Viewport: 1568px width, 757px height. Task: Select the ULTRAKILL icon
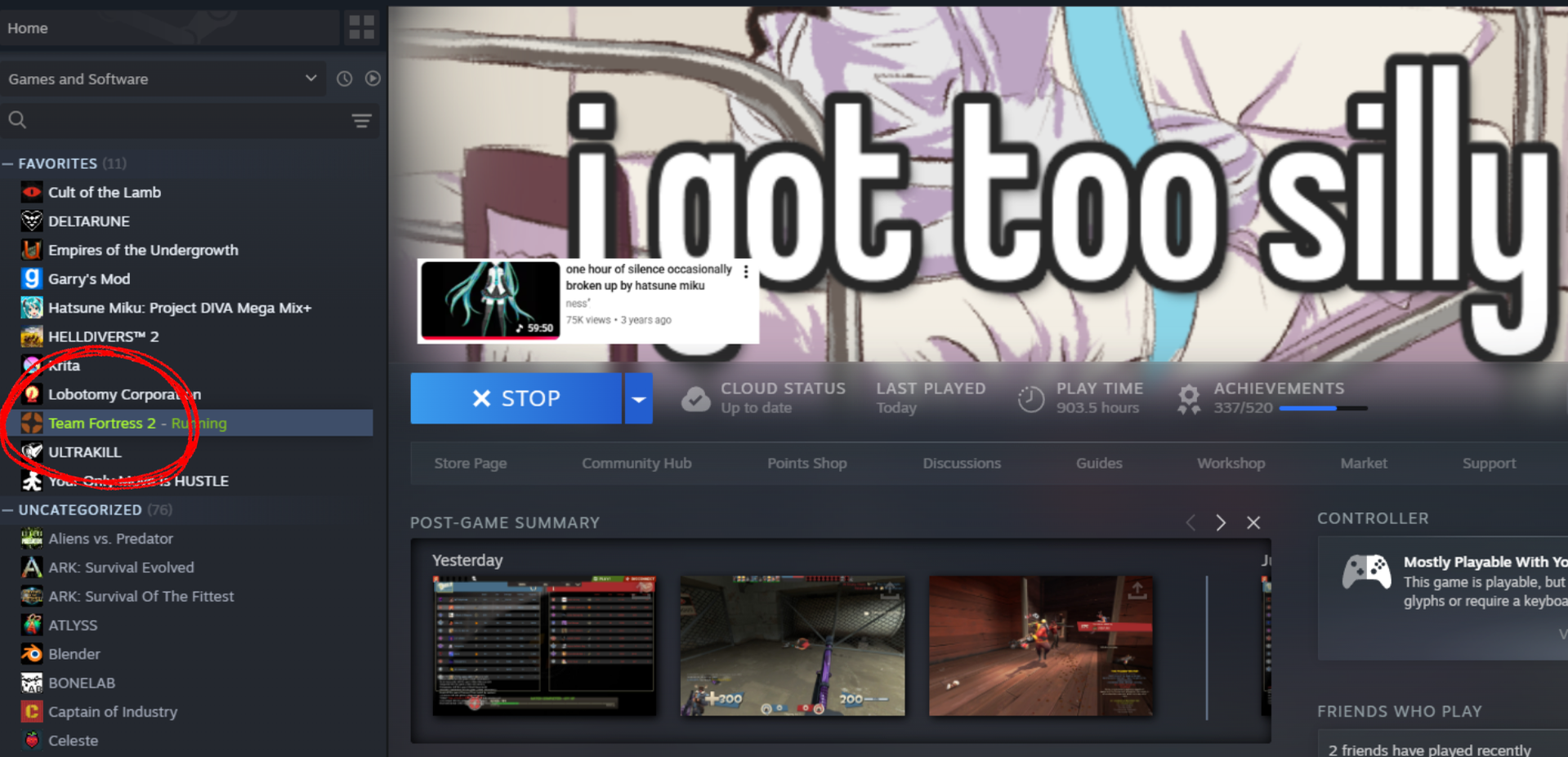click(x=32, y=452)
